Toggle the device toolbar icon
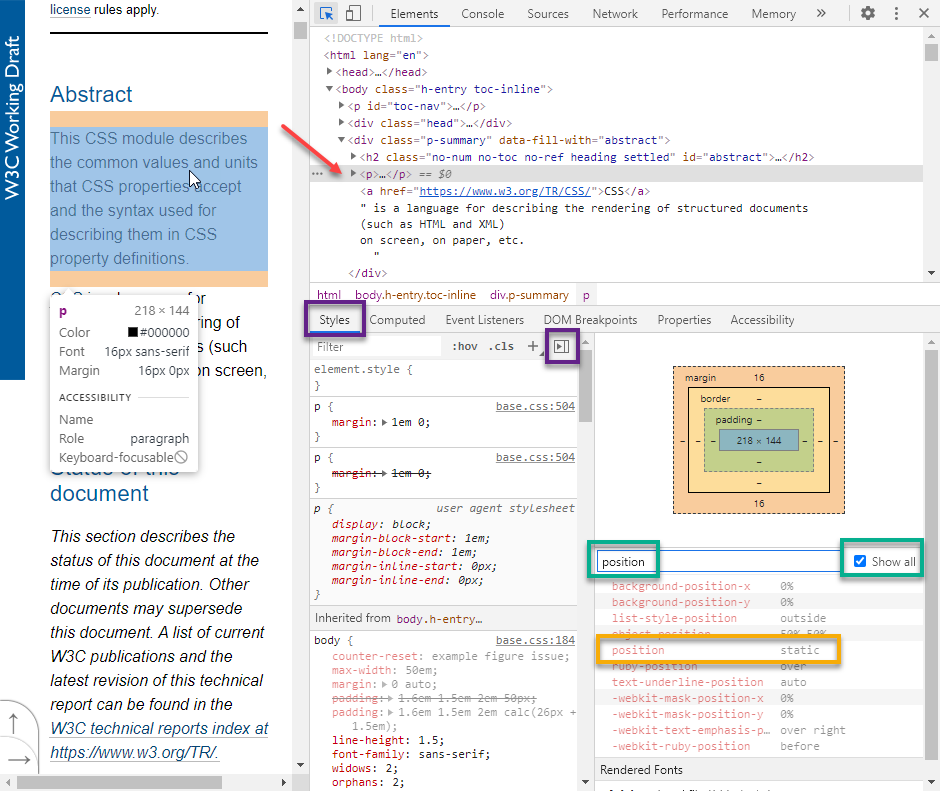 tap(353, 13)
